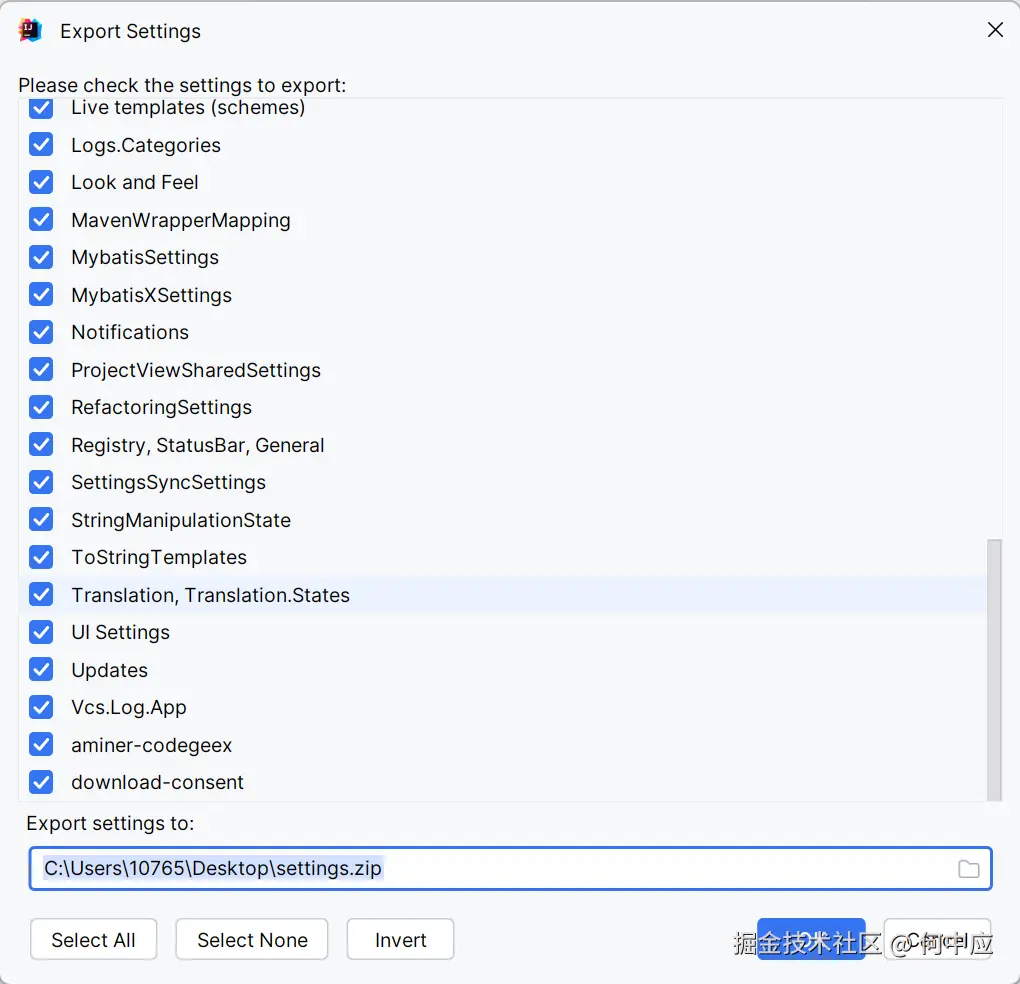Click the MybatisSettings row label
The width and height of the screenshot is (1020, 984).
(144, 258)
